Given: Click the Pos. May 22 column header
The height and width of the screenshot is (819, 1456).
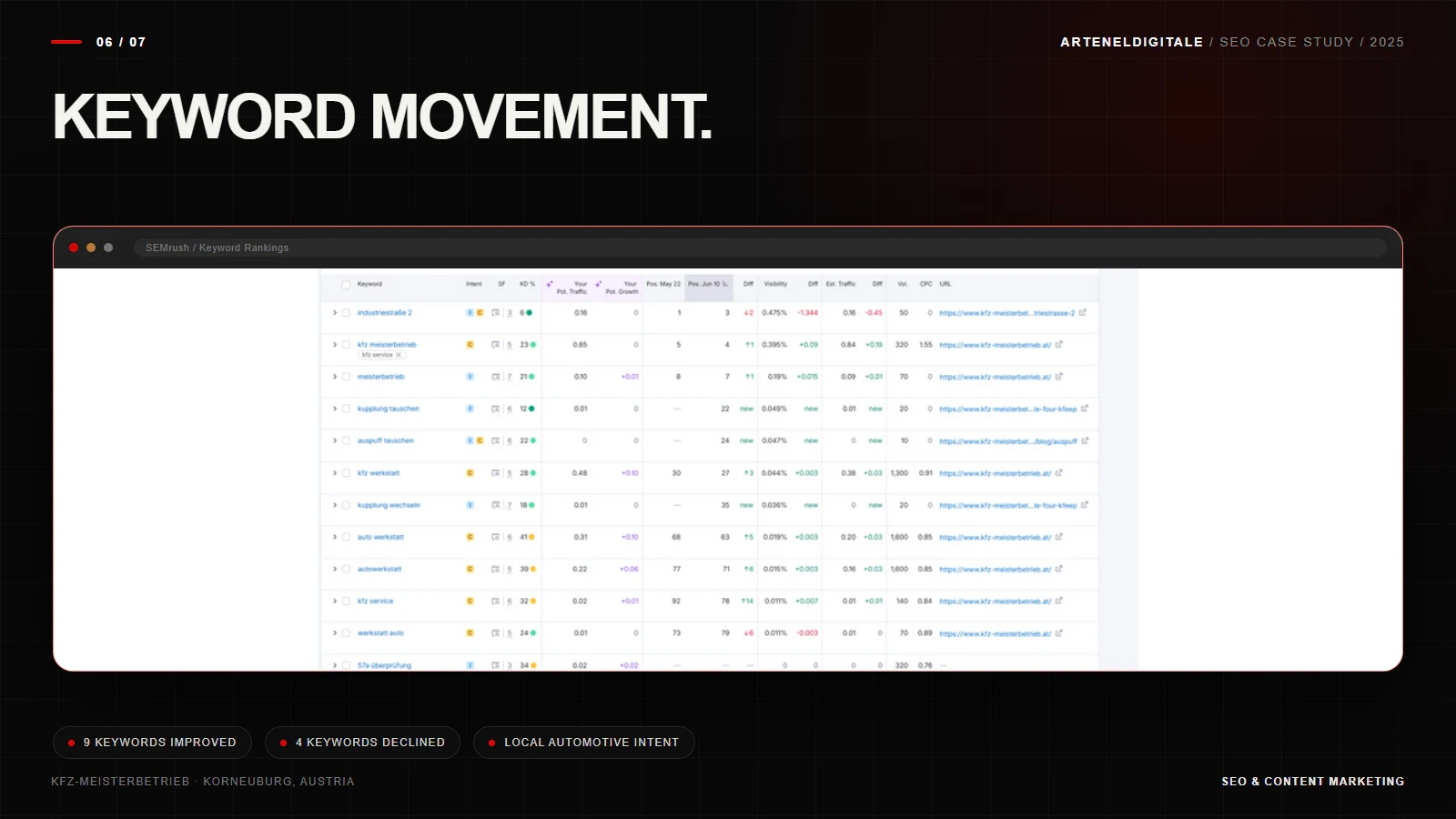Looking at the screenshot, I should coord(663,284).
